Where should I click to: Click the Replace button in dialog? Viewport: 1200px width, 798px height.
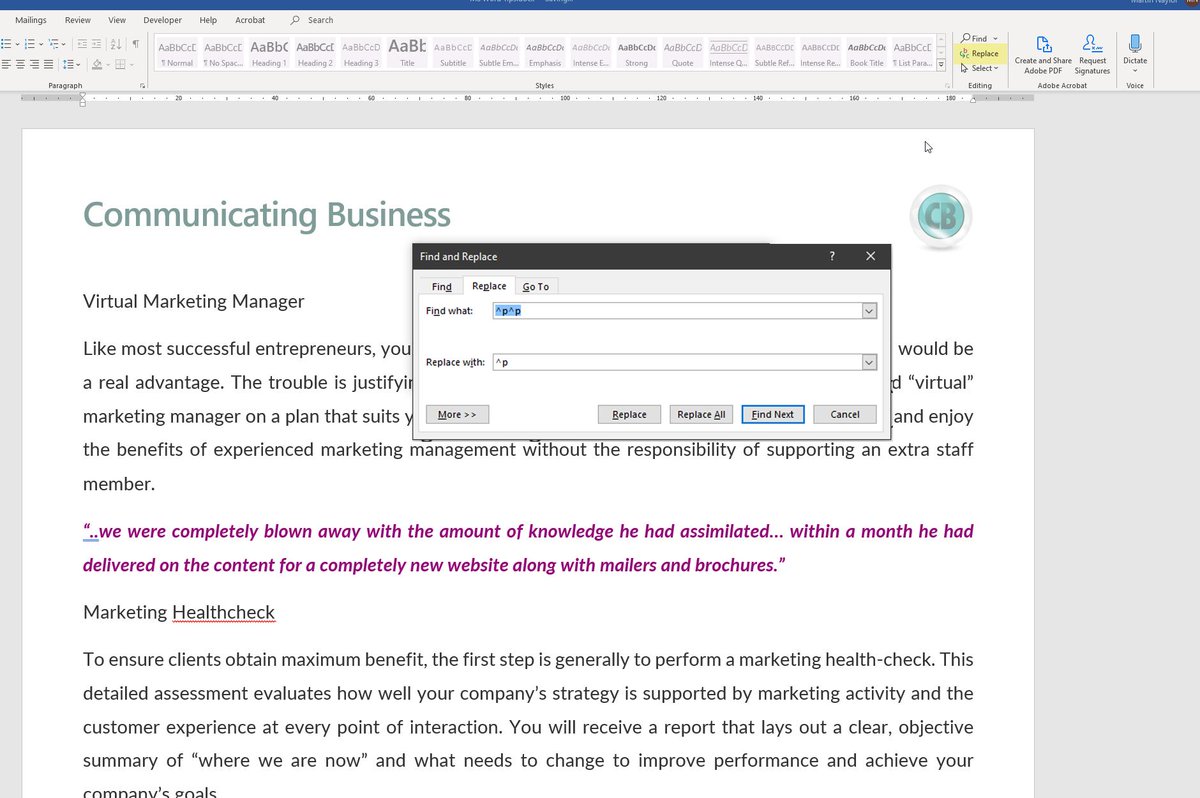629,414
